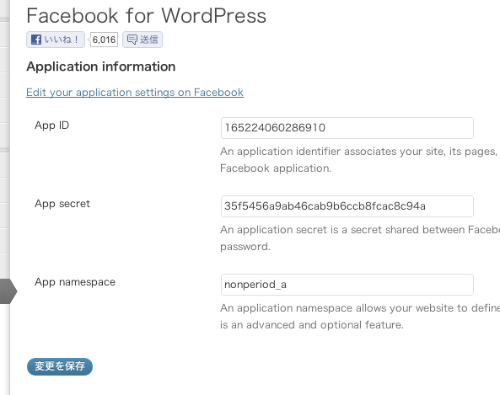Viewport: 500px width, 395px height.
Task: Open Edit your application settings on Facebook
Action: [x=135, y=92]
